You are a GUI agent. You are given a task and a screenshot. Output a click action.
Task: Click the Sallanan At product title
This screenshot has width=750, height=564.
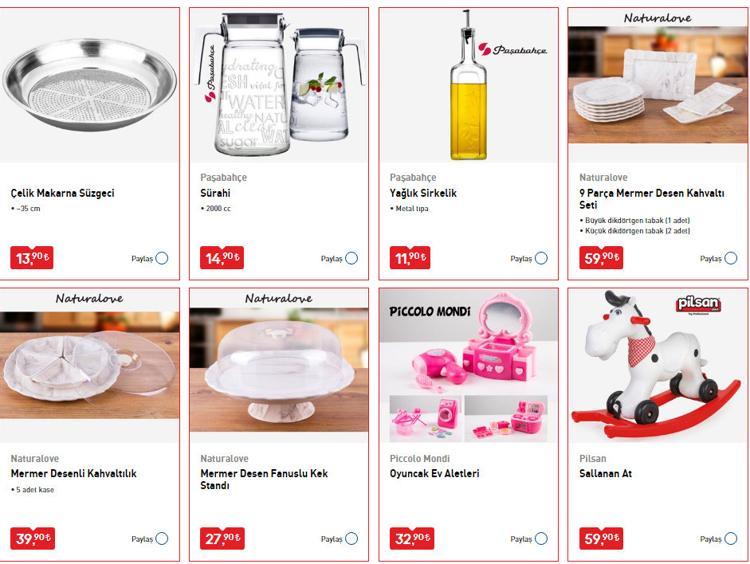[606, 474]
